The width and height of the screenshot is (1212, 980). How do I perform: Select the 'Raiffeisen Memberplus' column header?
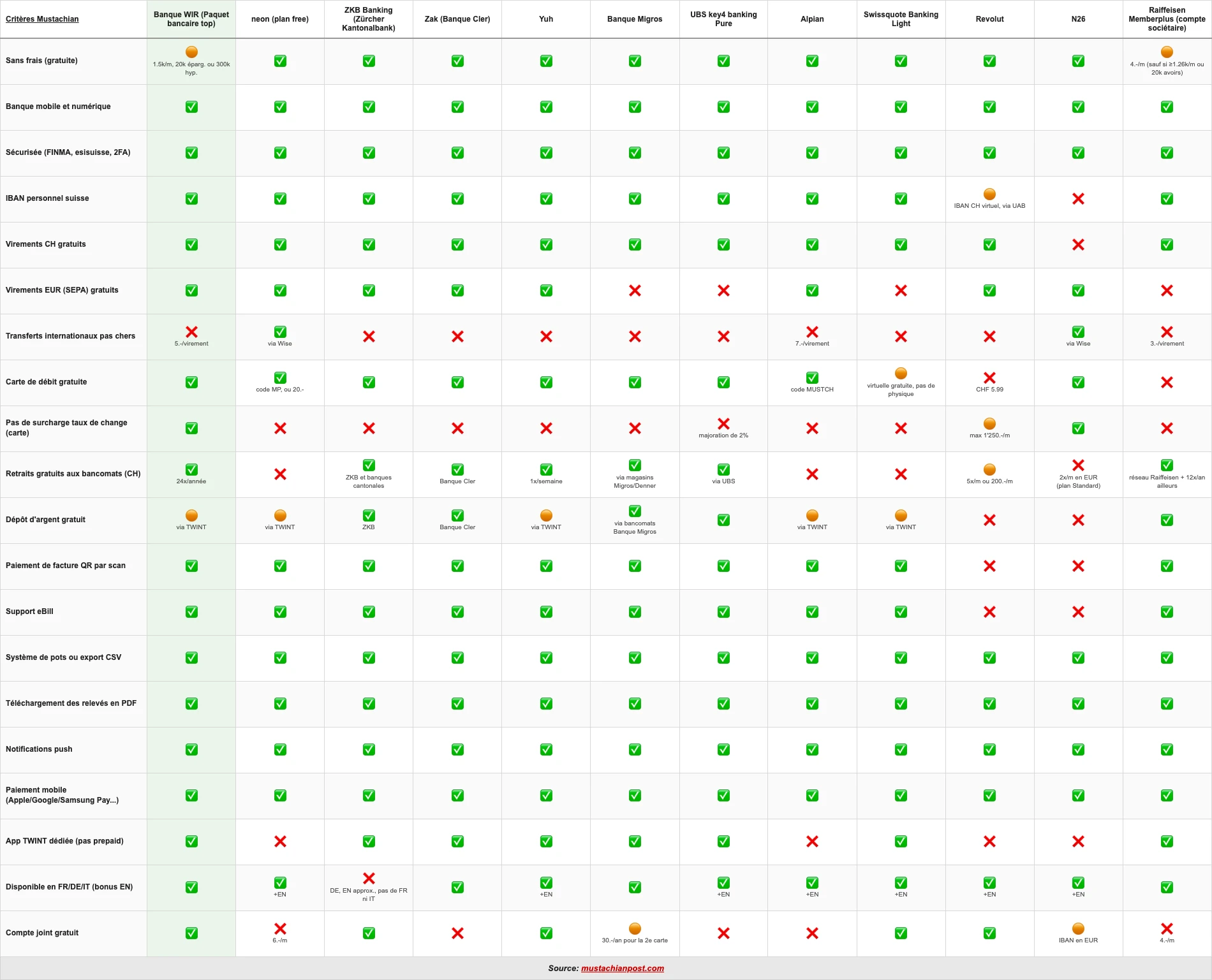pos(1167,19)
